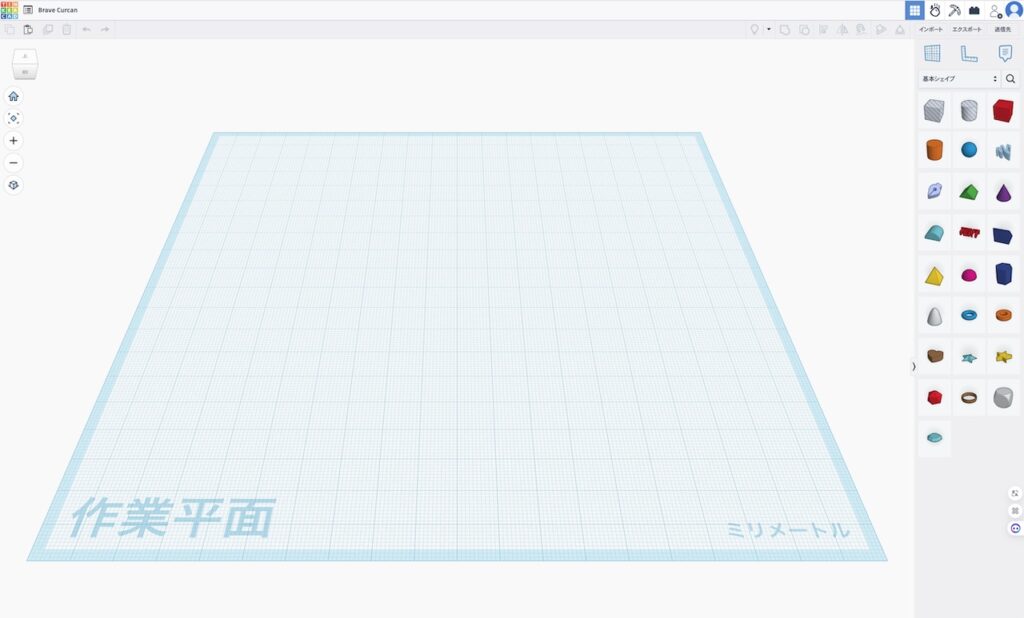The height and width of the screenshot is (618, 1024).
Task: Open the Notes tool
Action: pyautogui.click(x=1005, y=54)
